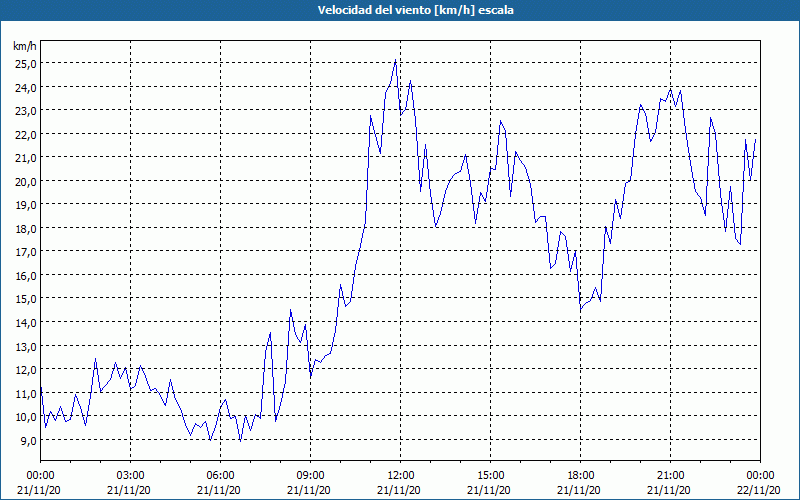Click the 21,0 y-axis label
The image size is (800, 500).
pos(25,158)
